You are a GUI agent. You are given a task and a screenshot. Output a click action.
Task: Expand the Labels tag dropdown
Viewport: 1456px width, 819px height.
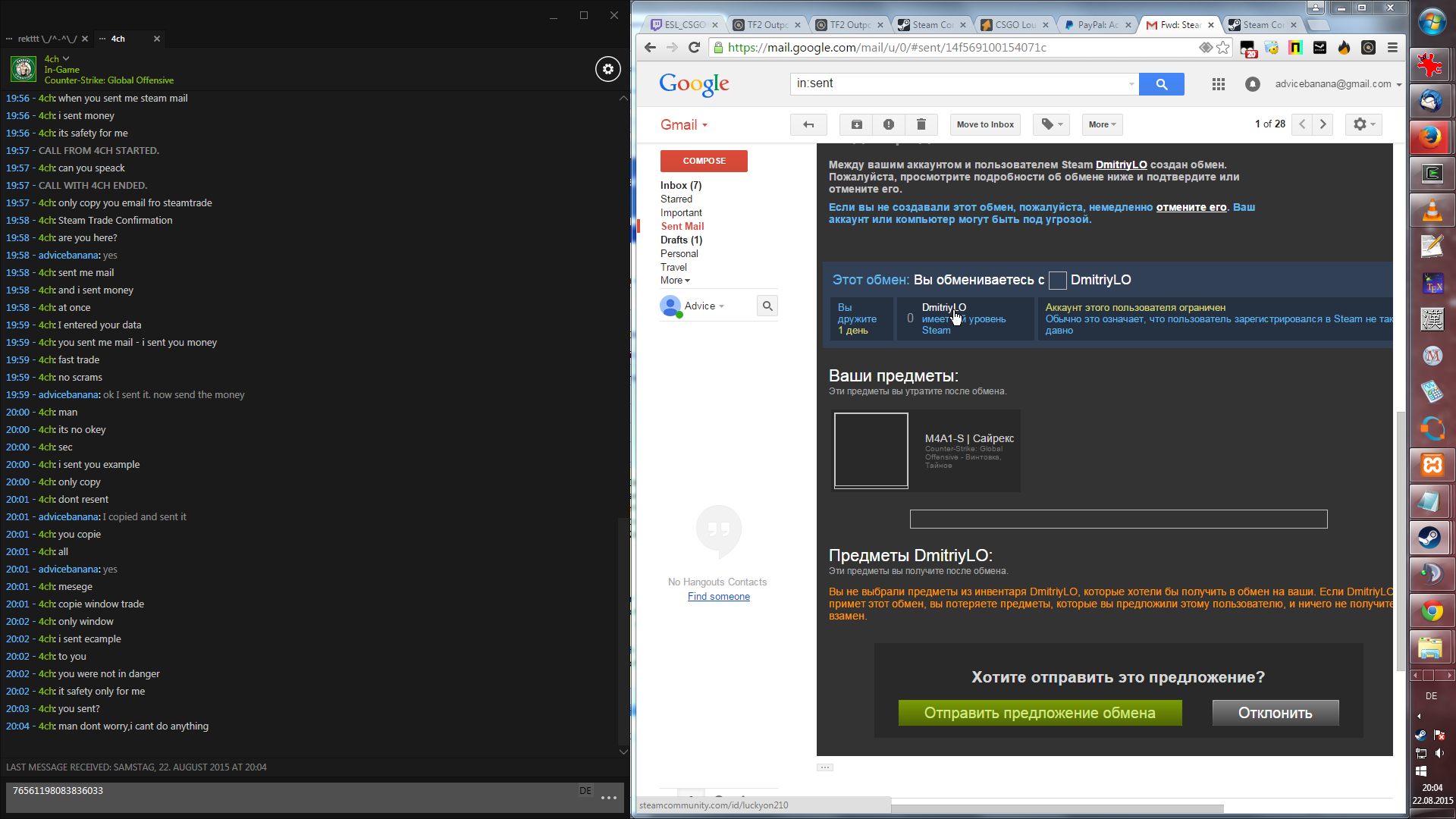(x=1051, y=124)
